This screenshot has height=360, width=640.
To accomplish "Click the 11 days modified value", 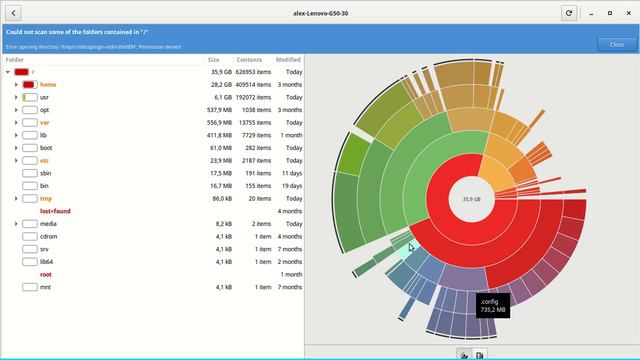I will point(292,173).
